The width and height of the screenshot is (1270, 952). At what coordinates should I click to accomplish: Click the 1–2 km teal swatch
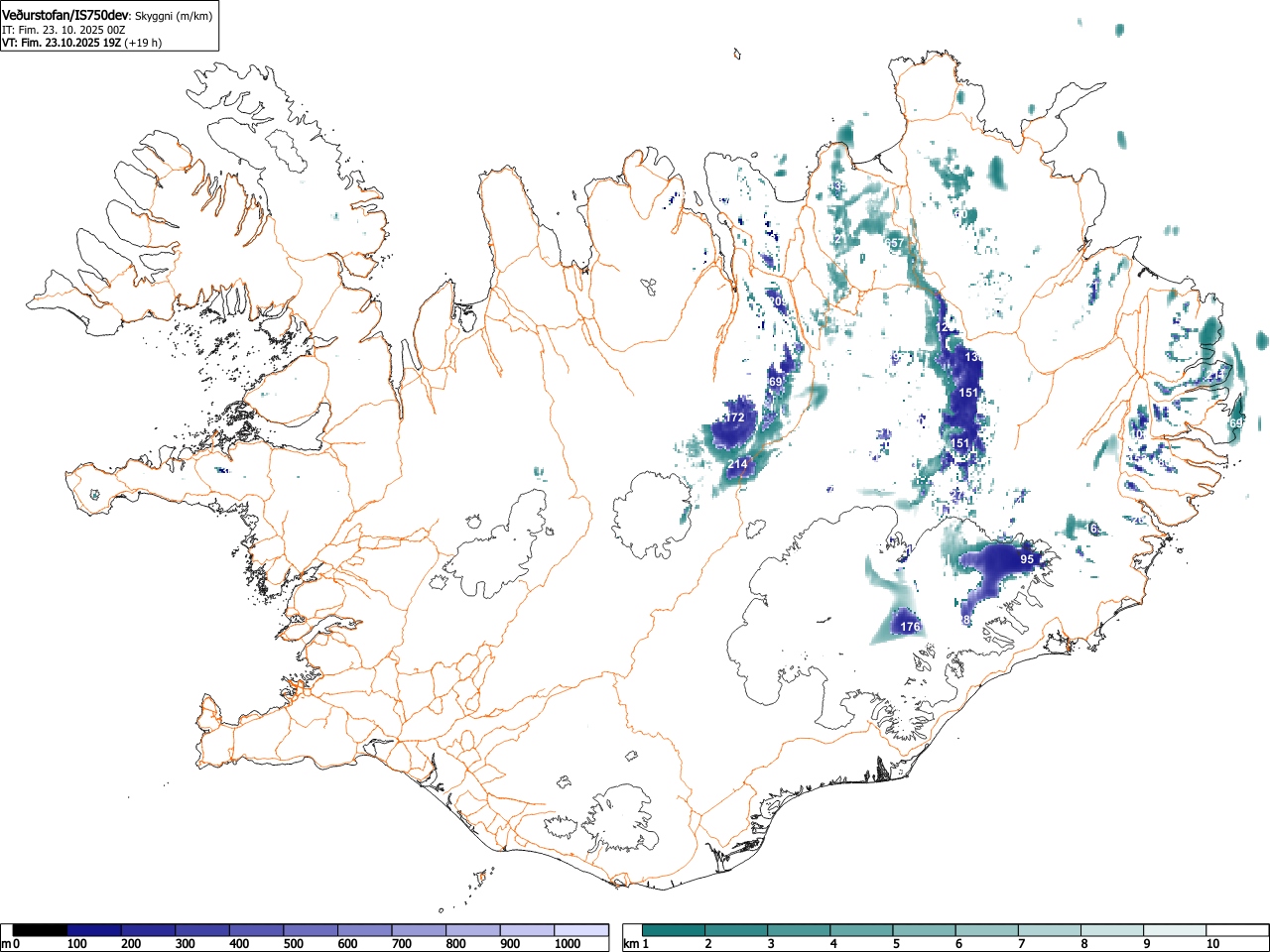[674, 930]
